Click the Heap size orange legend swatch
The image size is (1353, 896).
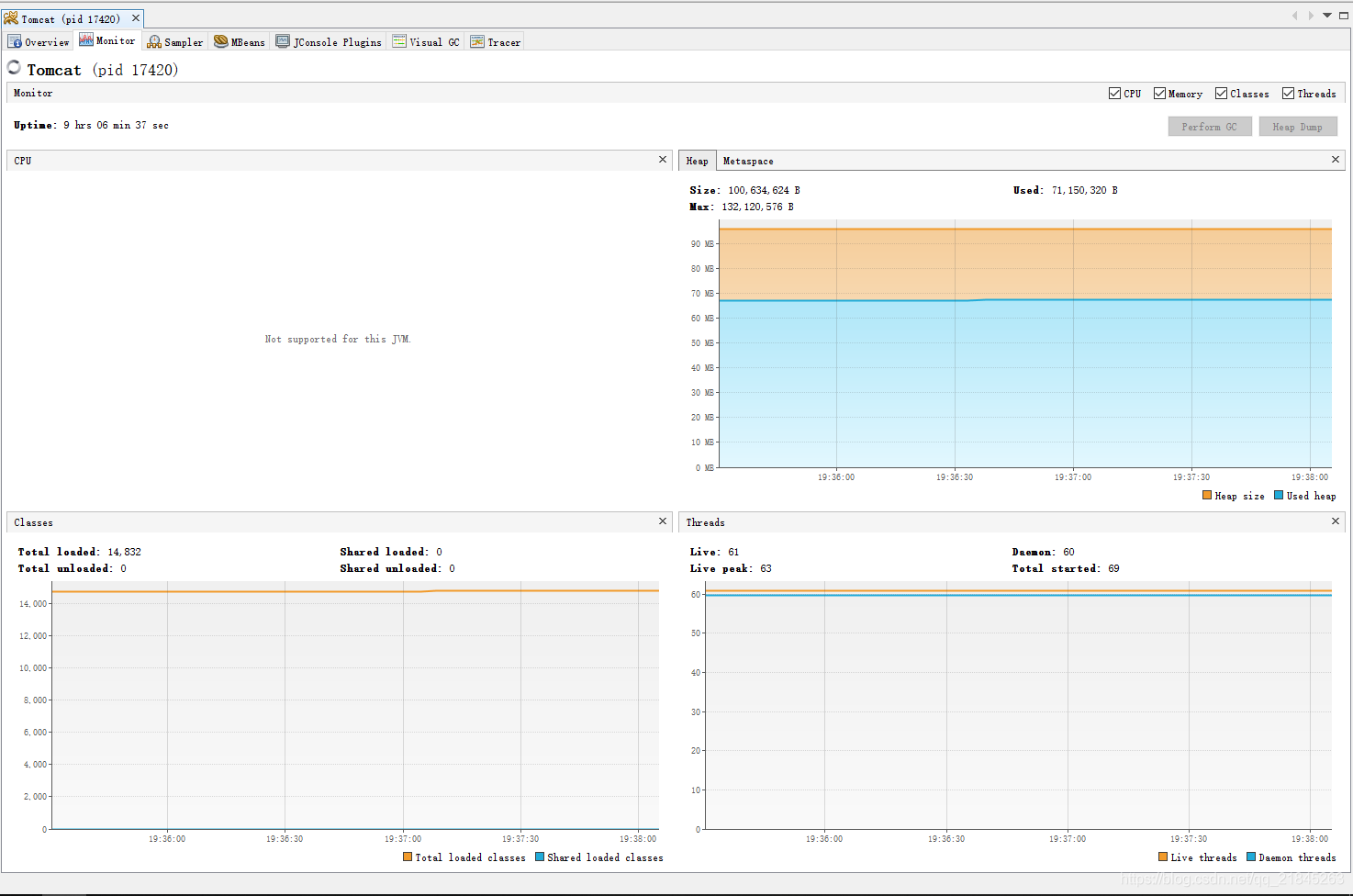coord(1207,495)
